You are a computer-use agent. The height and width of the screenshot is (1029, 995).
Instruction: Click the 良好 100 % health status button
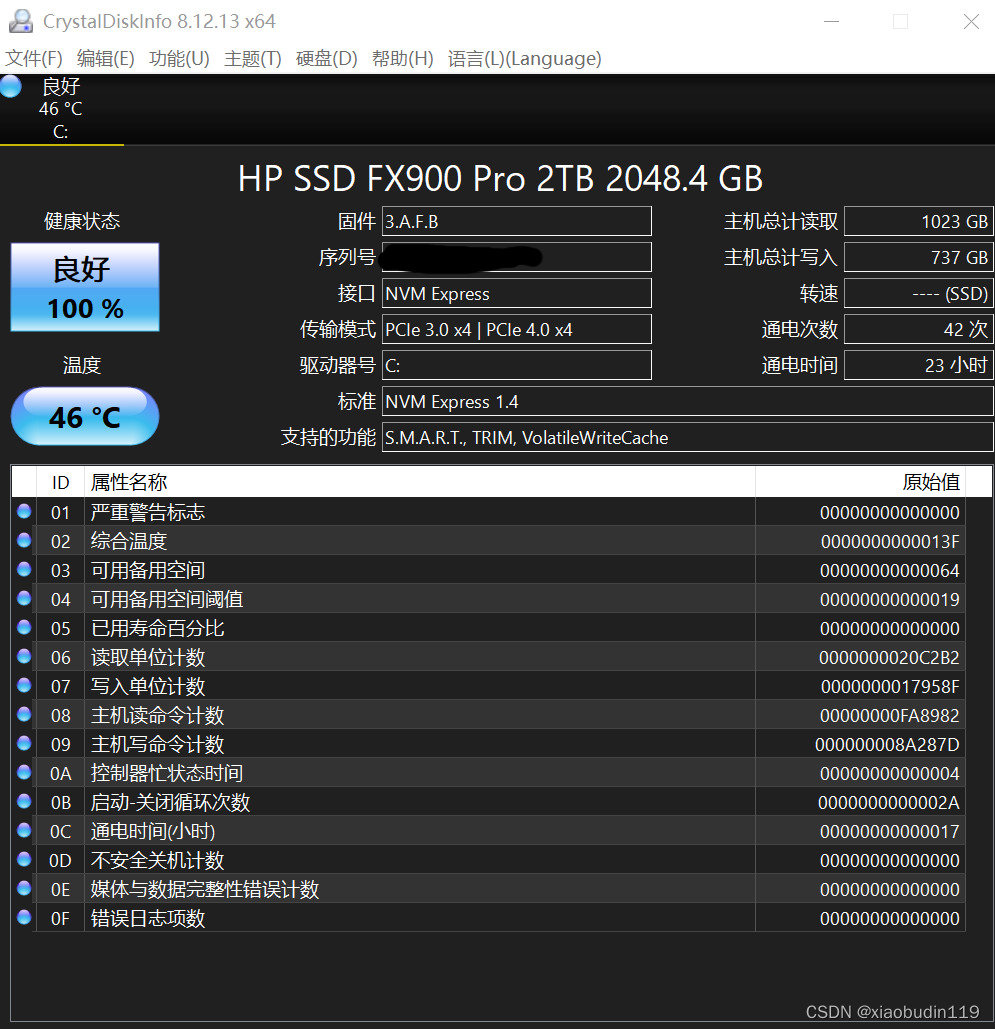click(x=85, y=287)
